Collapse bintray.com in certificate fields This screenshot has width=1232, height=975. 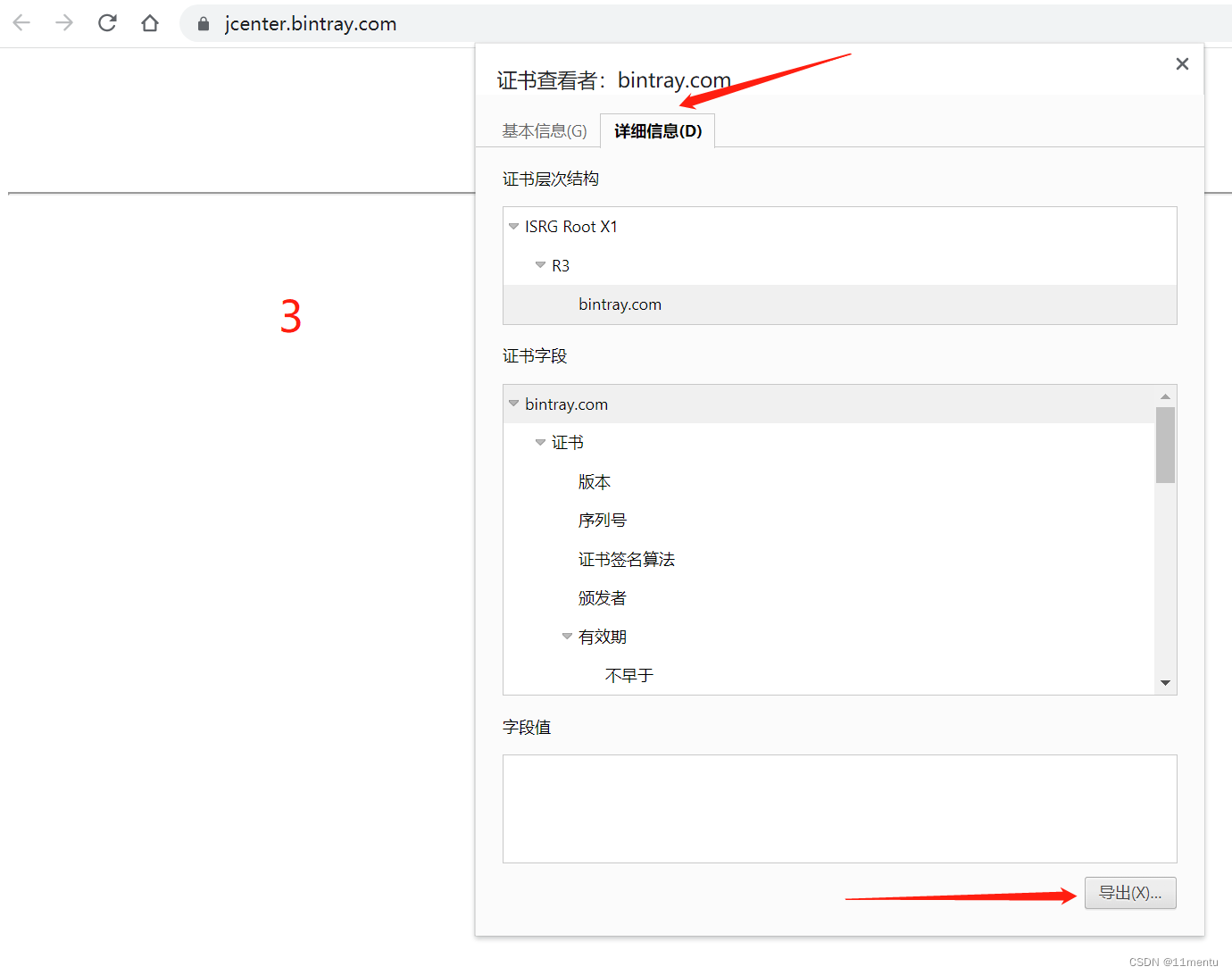click(513, 404)
